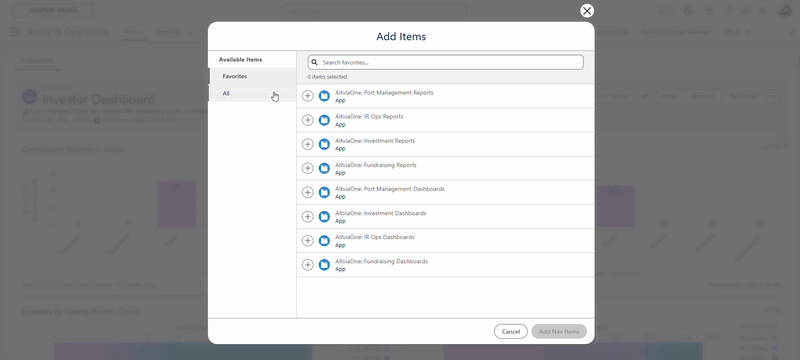Click the global search bar behind the dialog
Viewport: 800px width, 360px height.
coord(375,11)
